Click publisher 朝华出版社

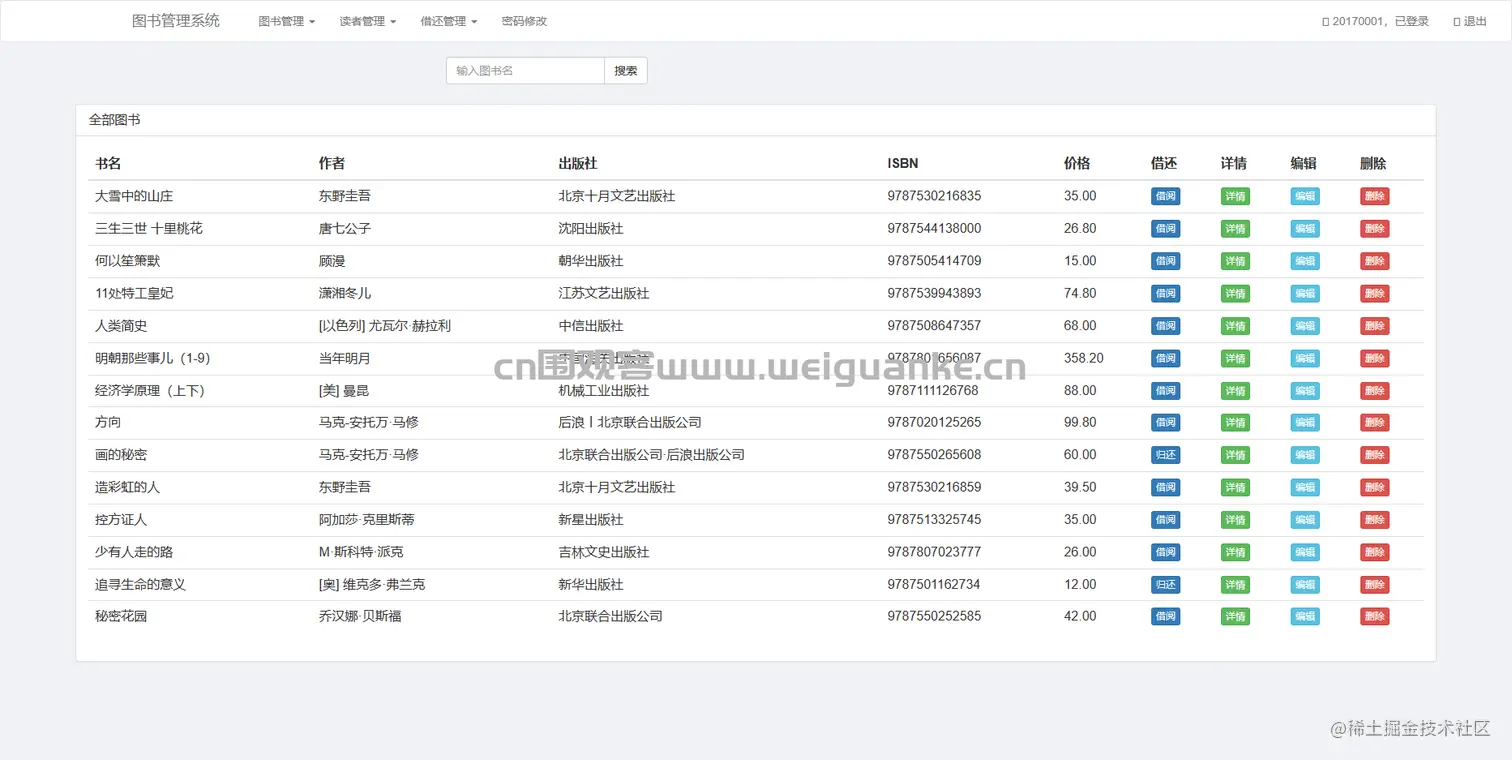591,261
